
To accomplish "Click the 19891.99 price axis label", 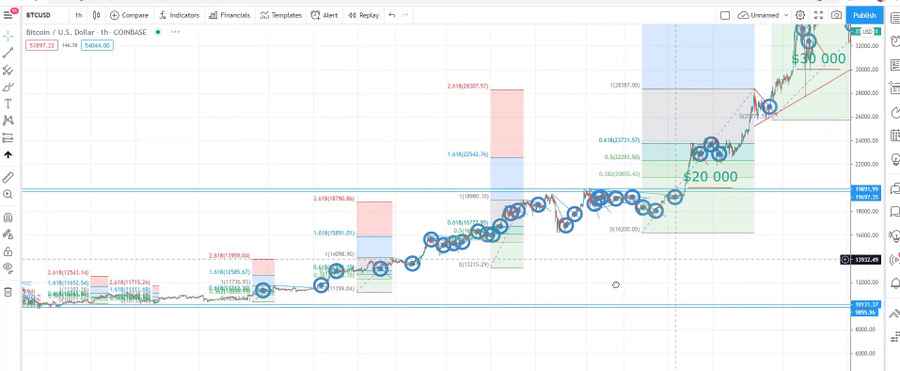I will pyautogui.click(x=867, y=189).
